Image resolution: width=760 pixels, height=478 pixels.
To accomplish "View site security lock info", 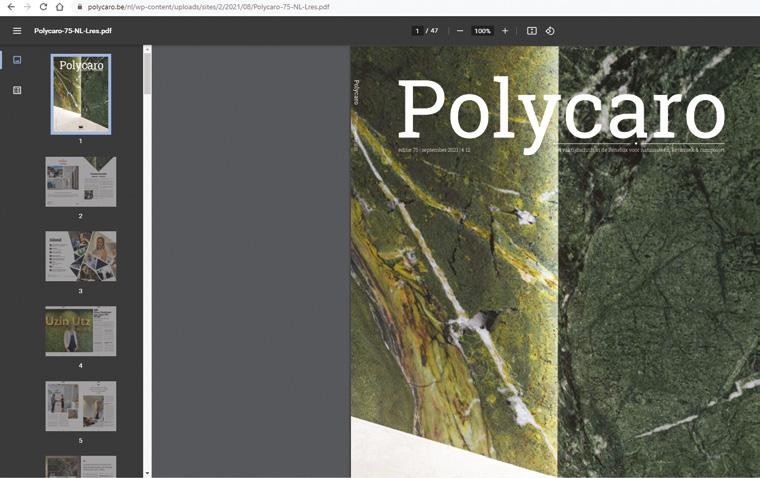I will [x=79, y=7].
